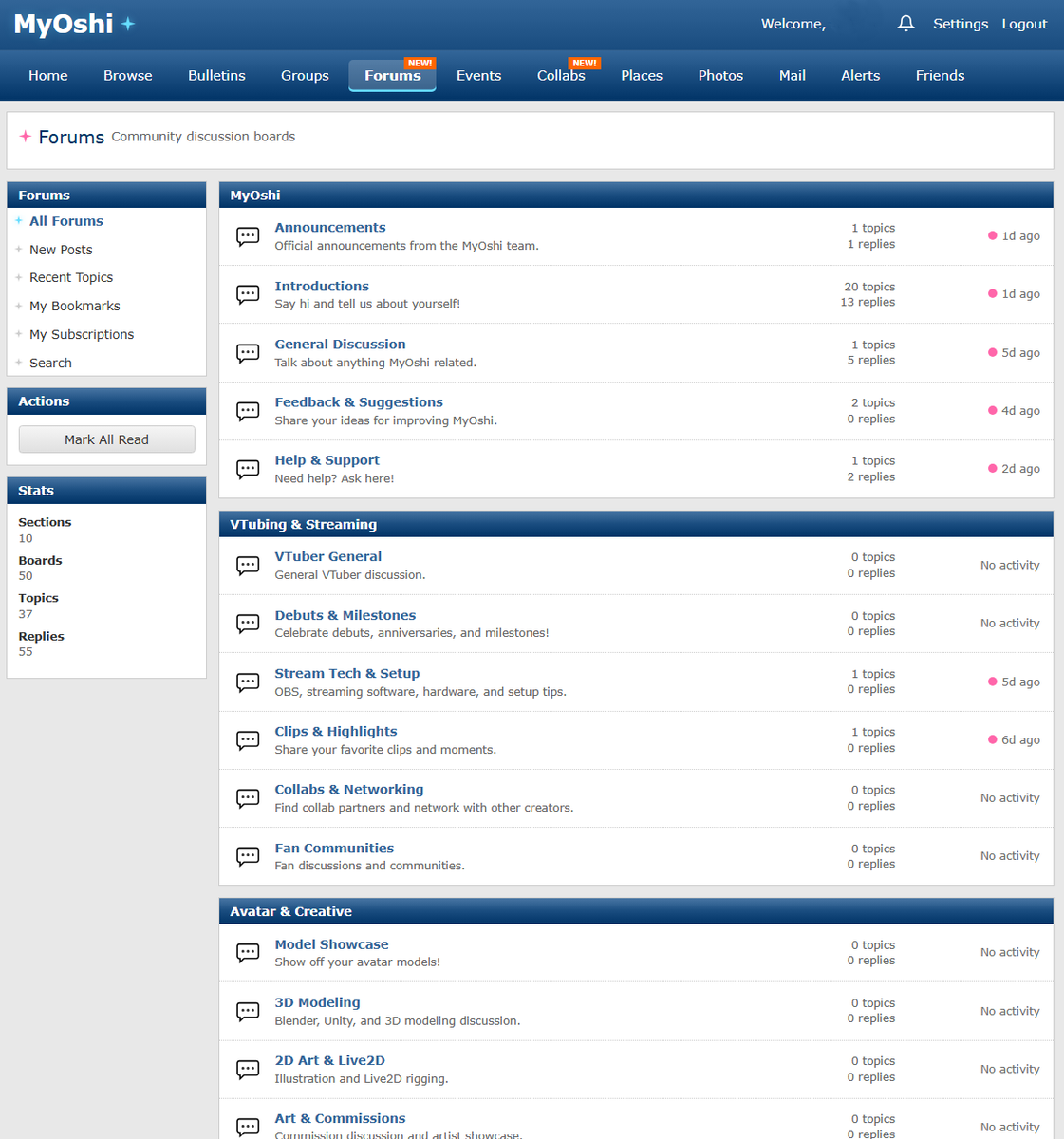Open the Friends tab

[941, 76]
